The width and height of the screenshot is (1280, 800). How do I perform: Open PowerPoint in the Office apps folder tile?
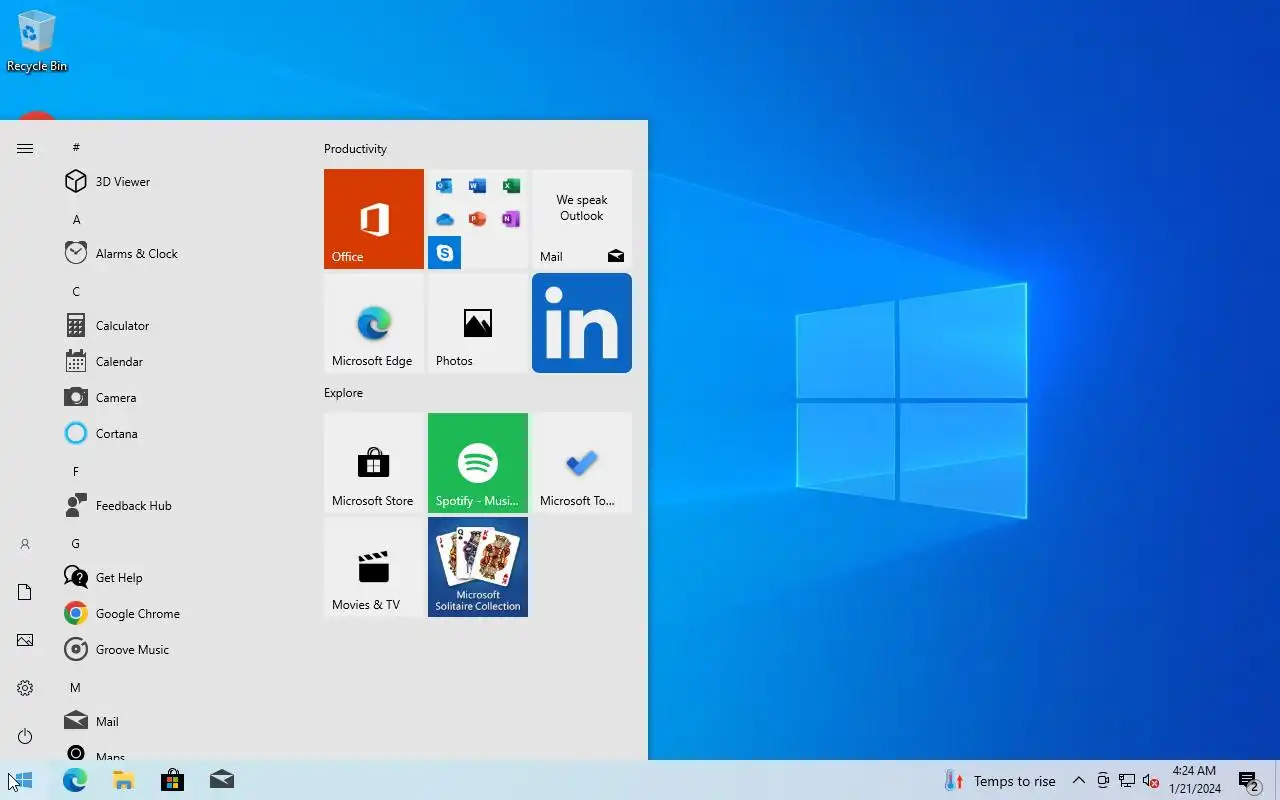click(x=478, y=219)
